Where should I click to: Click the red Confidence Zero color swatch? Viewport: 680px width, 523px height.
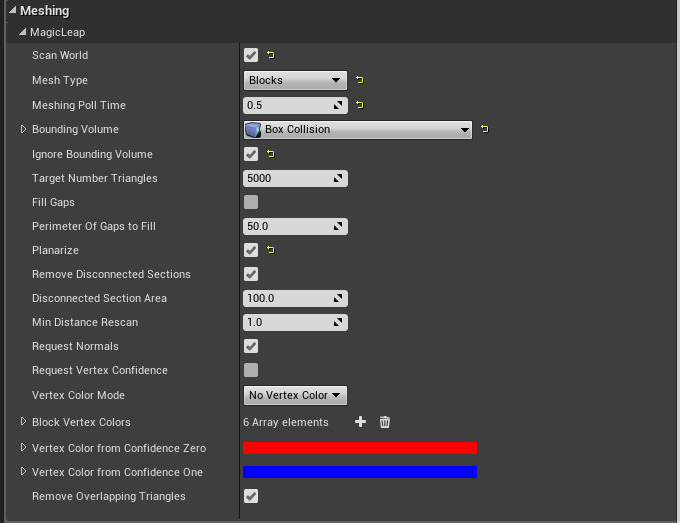click(360, 448)
